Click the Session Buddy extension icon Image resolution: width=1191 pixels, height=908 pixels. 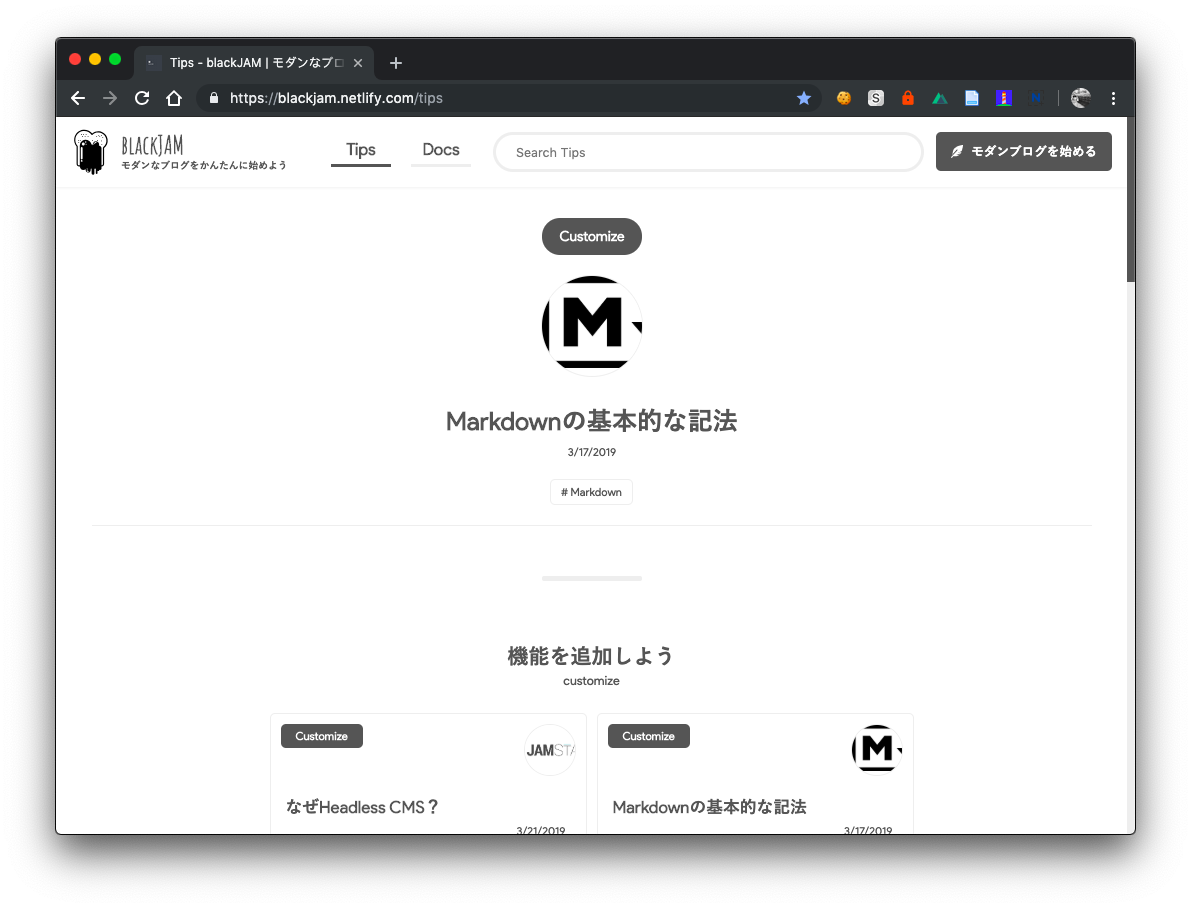[875, 98]
